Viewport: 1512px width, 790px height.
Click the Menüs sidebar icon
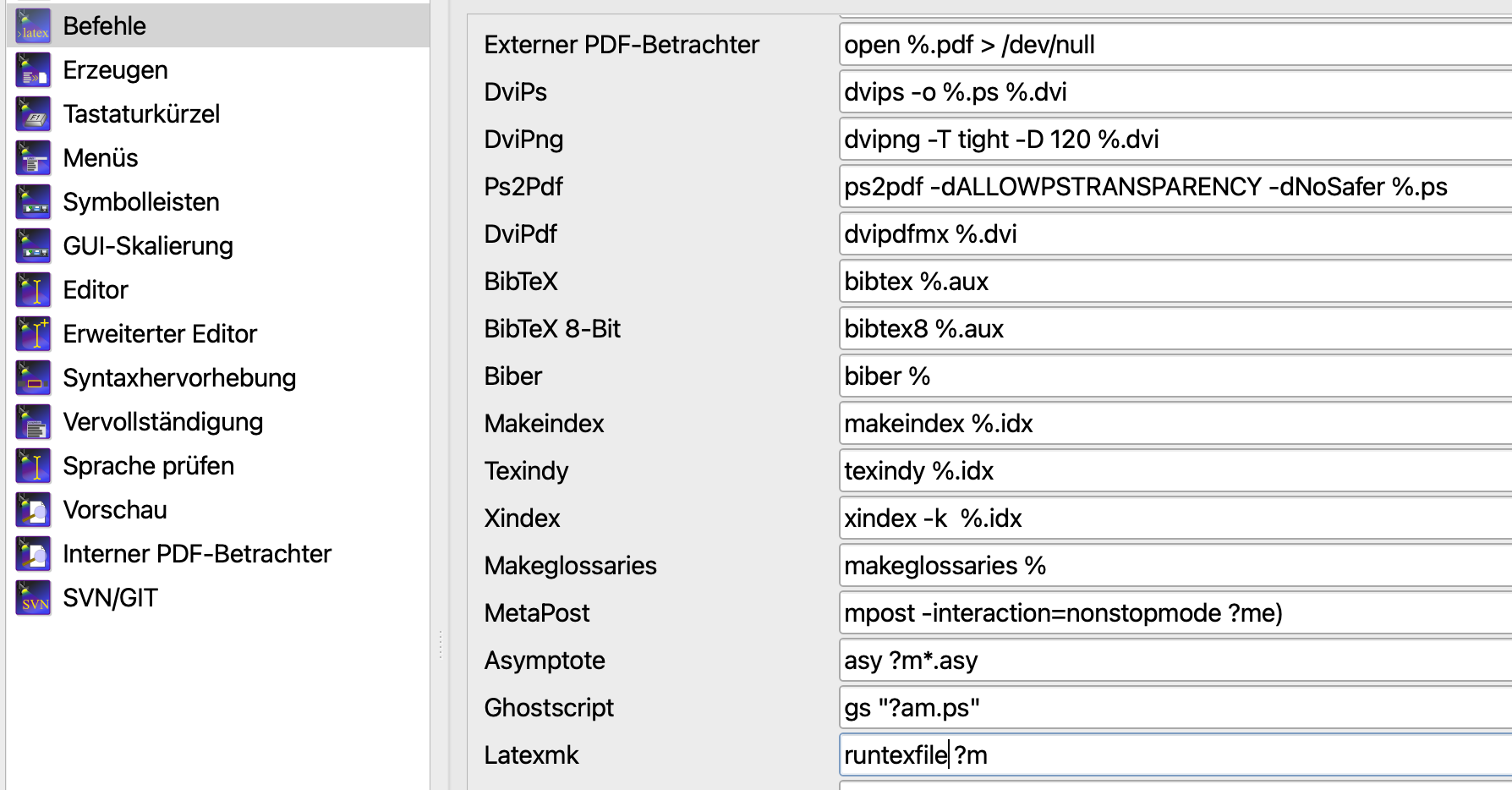[33, 158]
